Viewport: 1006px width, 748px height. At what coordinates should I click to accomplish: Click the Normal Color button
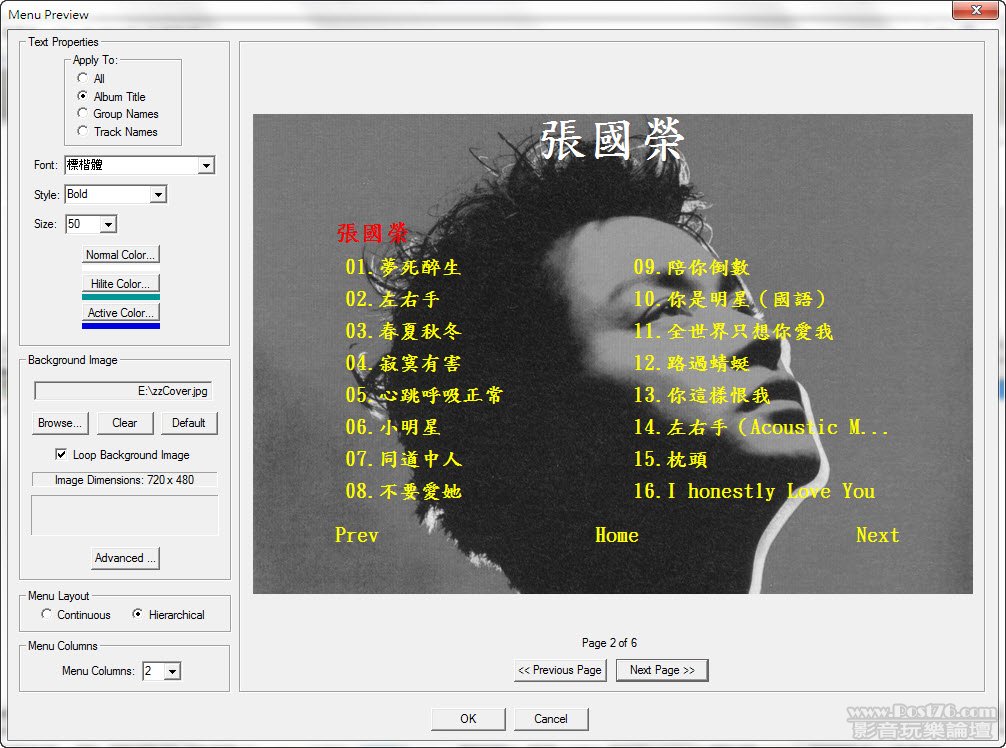pos(121,255)
